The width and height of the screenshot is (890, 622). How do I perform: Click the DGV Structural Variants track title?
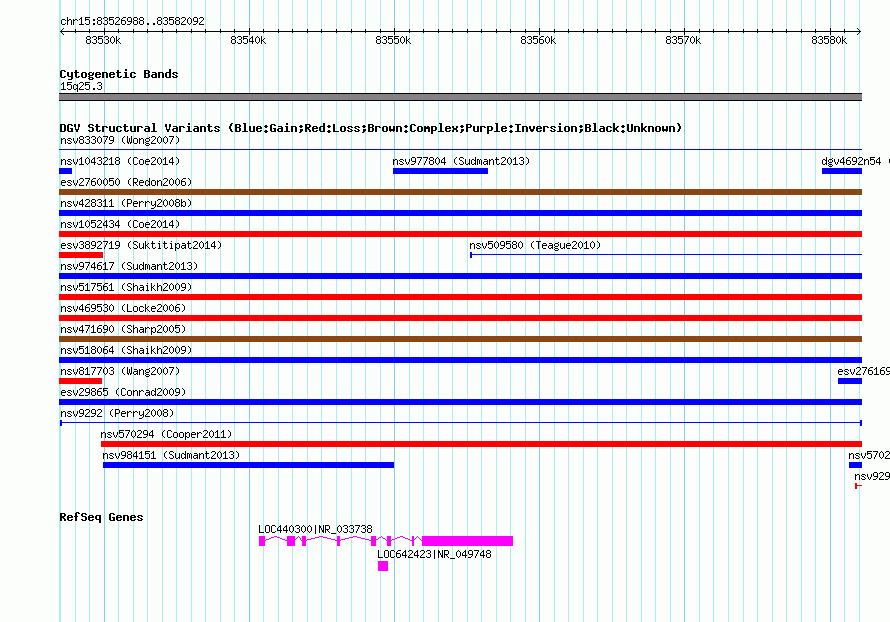click(x=370, y=128)
